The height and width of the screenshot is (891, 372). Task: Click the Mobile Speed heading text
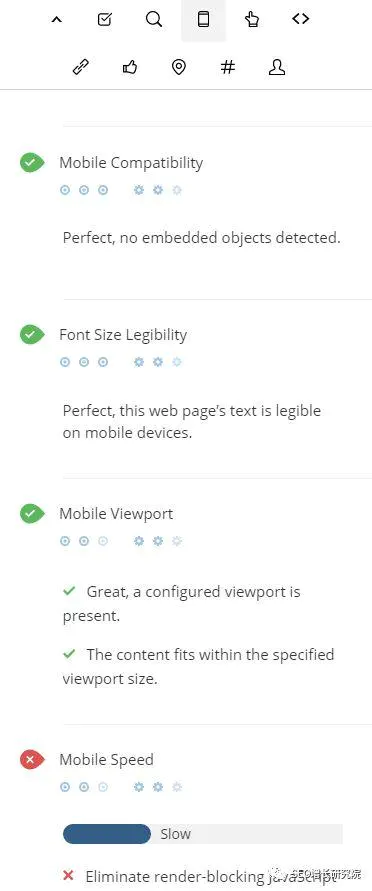click(106, 760)
